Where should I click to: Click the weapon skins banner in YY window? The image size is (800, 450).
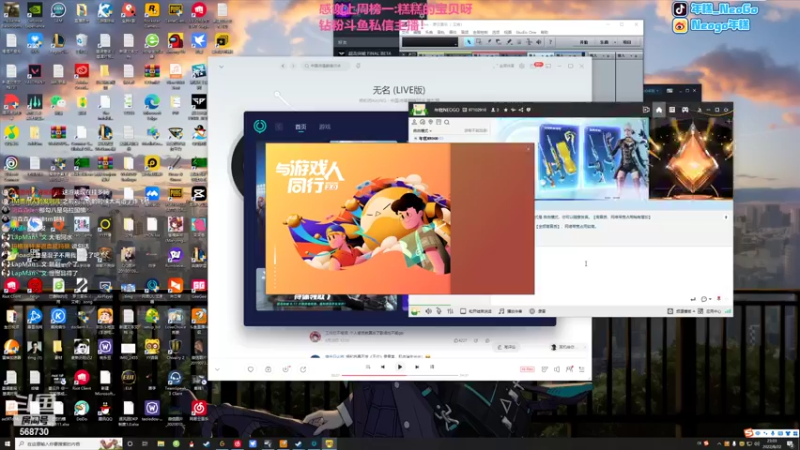(594, 159)
